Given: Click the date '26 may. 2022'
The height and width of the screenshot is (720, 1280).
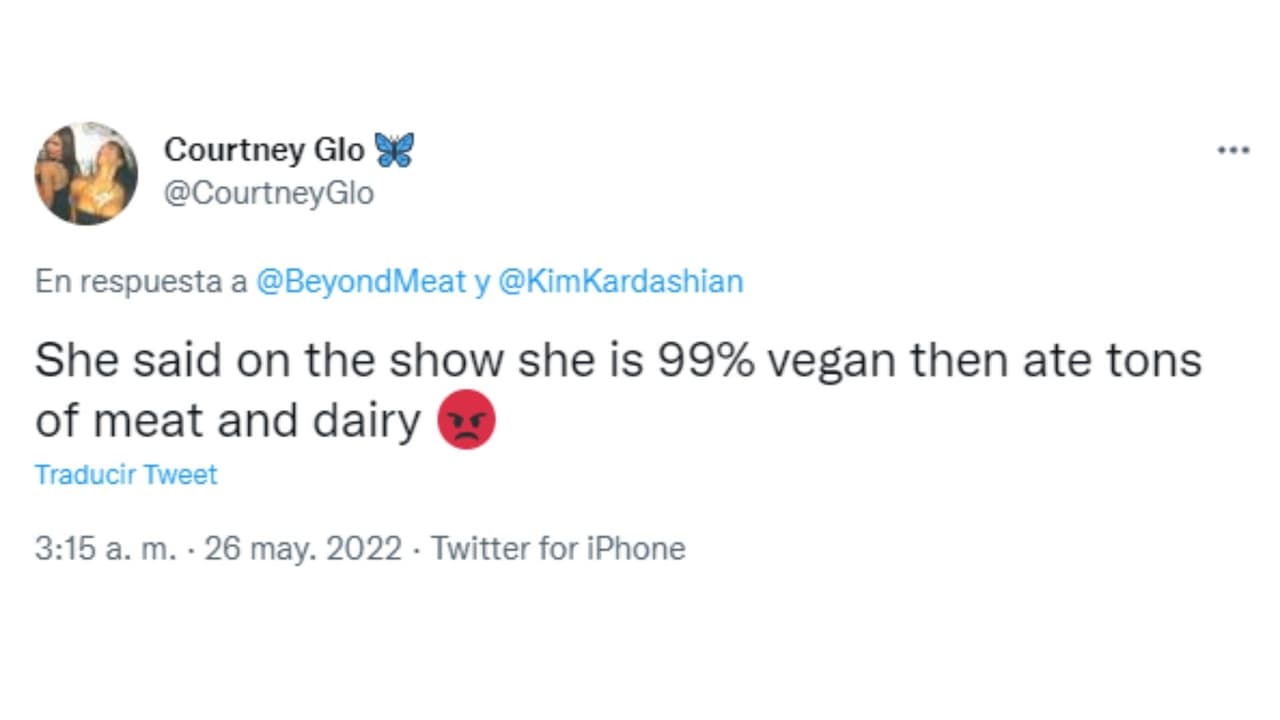Looking at the screenshot, I should click(303, 548).
